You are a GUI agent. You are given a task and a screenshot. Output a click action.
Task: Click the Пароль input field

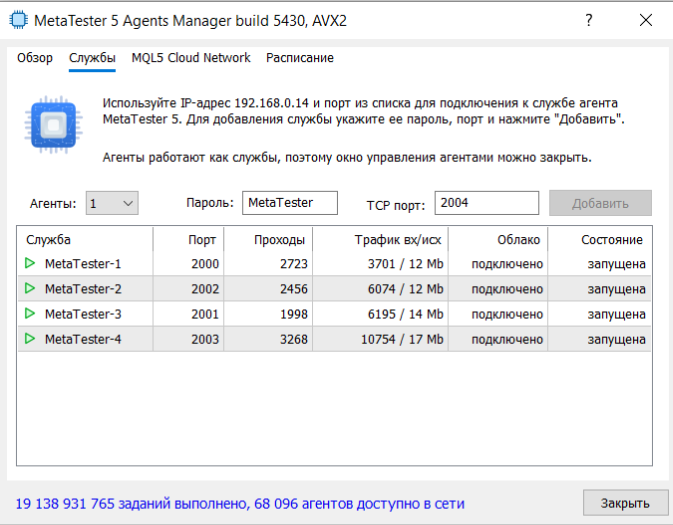[x=291, y=203]
